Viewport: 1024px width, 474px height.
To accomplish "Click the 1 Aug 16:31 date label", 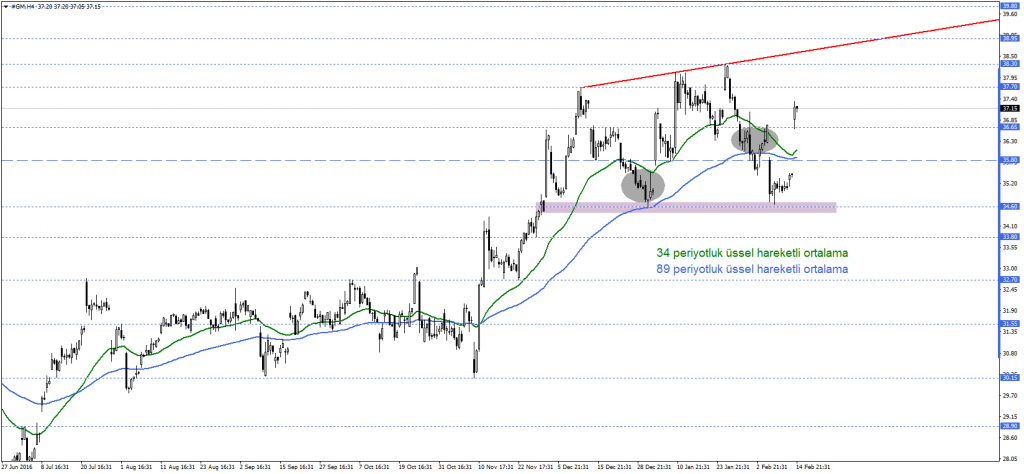I will [136, 467].
